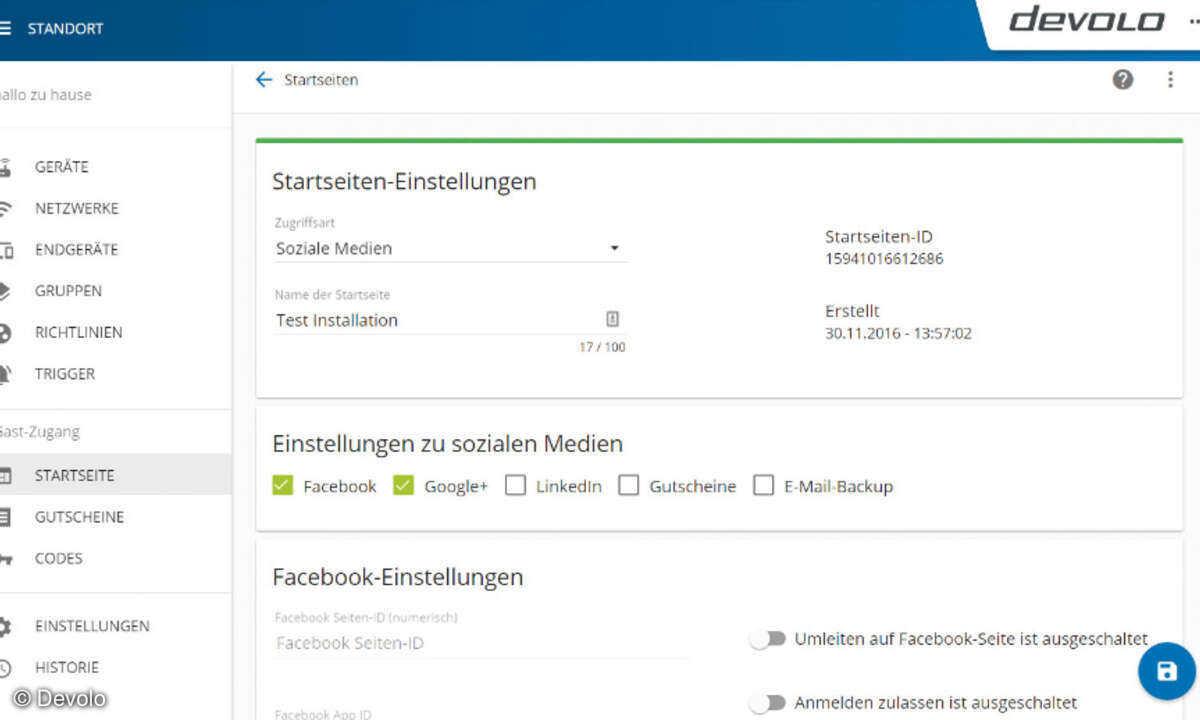
Task: Click the STANDORT header label
Action: point(65,29)
